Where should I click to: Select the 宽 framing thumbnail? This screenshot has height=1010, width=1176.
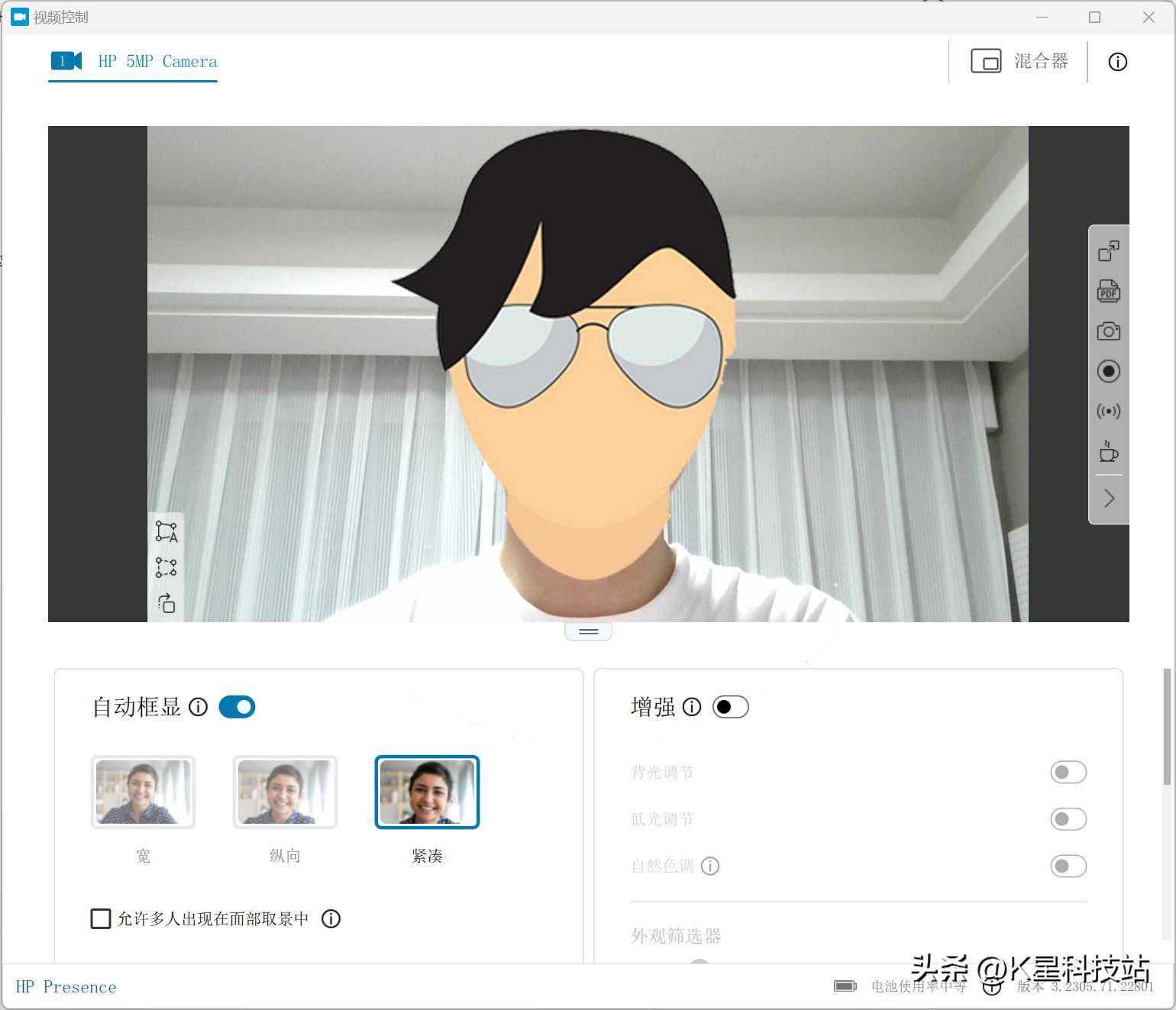(x=143, y=792)
